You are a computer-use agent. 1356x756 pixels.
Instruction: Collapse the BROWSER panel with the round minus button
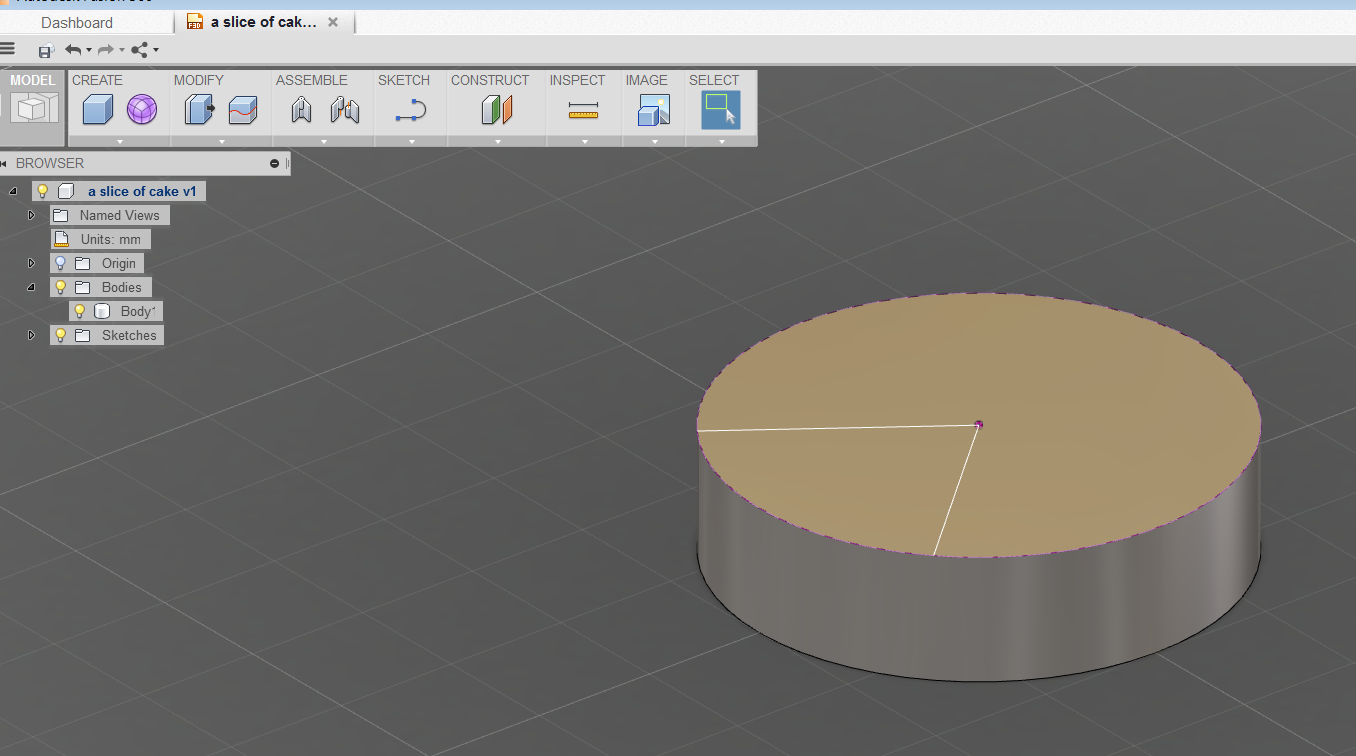pyautogui.click(x=274, y=163)
